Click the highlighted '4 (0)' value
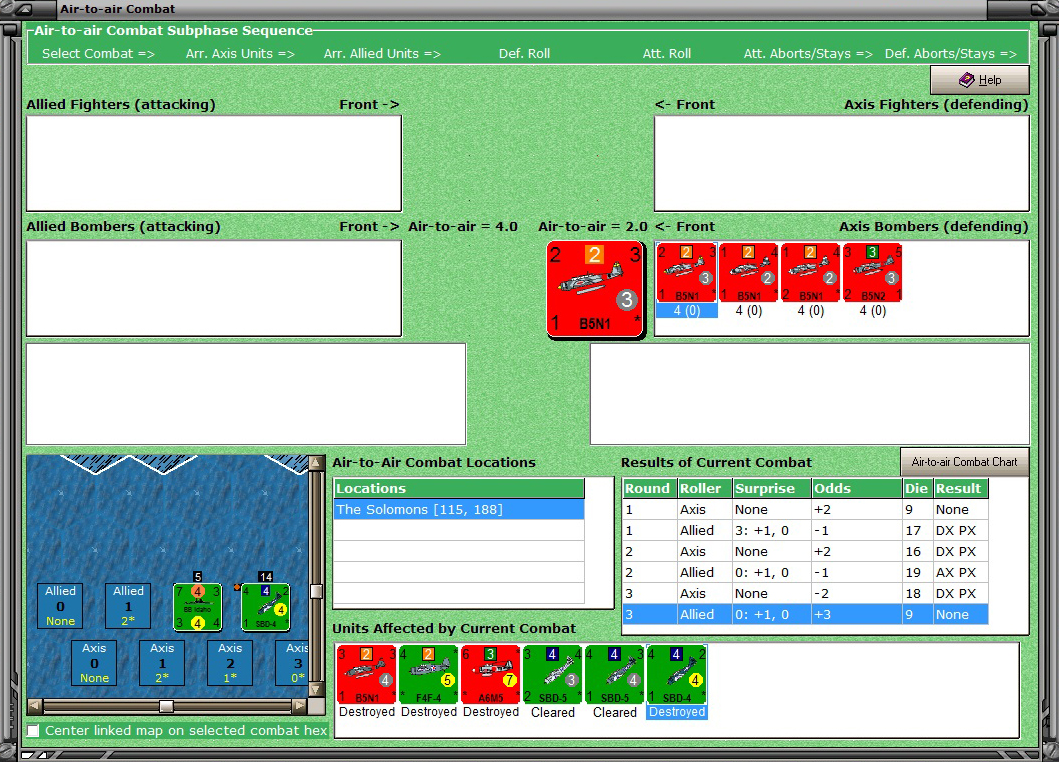This screenshot has width=1059, height=762. click(686, 311)
